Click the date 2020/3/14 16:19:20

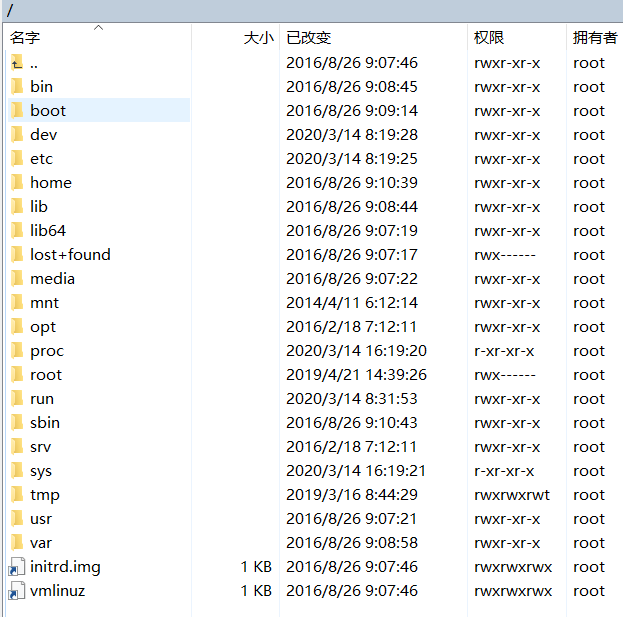click(356, 350)
